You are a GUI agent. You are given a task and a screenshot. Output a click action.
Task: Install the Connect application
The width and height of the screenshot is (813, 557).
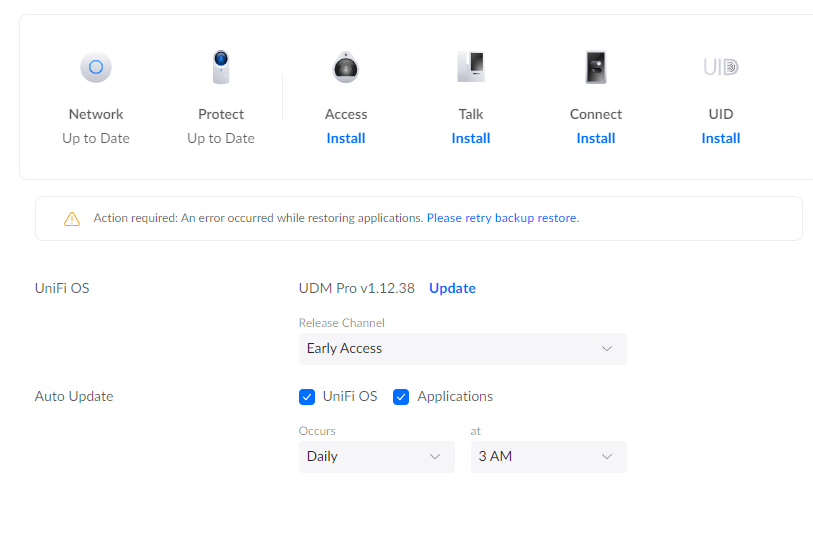(x=596, y=139)
